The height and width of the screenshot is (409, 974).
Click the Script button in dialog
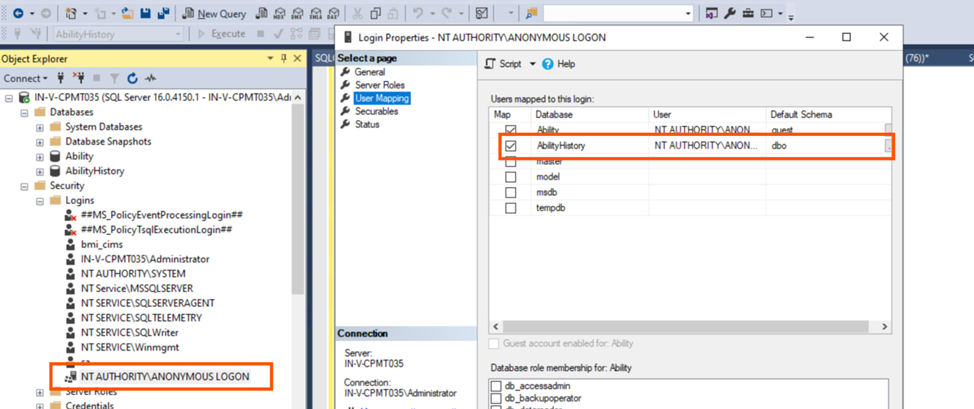pyautogui.click(x=503, y=64)
